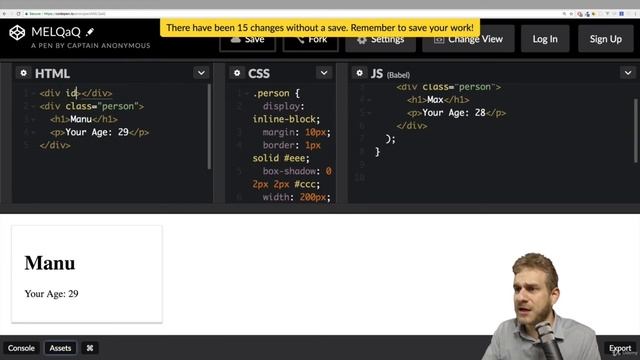The width and height of the screenshot is (640, 360).
Task: Click the browser back arrow
Action: pos(4,14)
